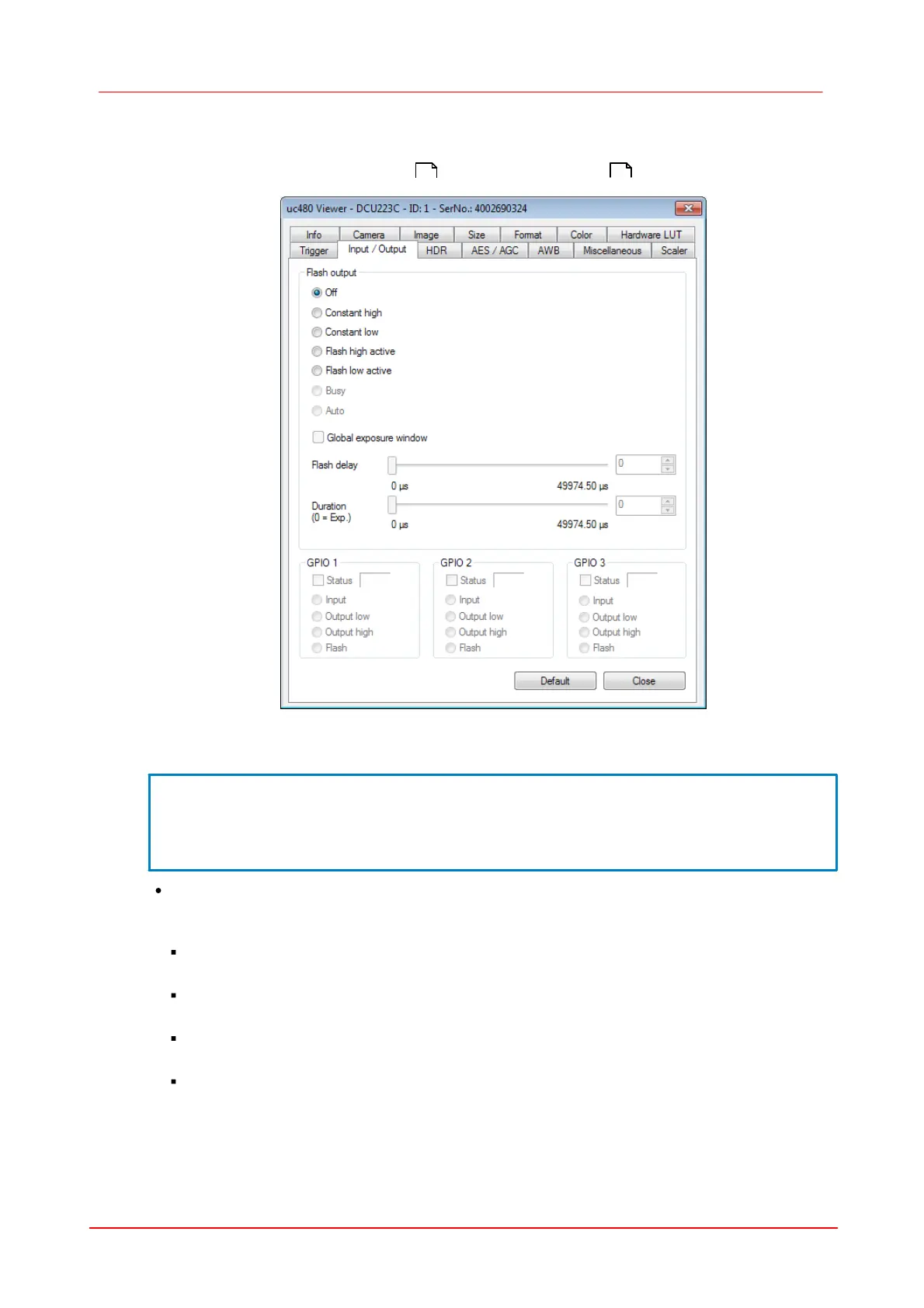Viewport: 924px width, 1308px height.
Task: Increase Flash delay with up arrow
Action: click(668, 460)
